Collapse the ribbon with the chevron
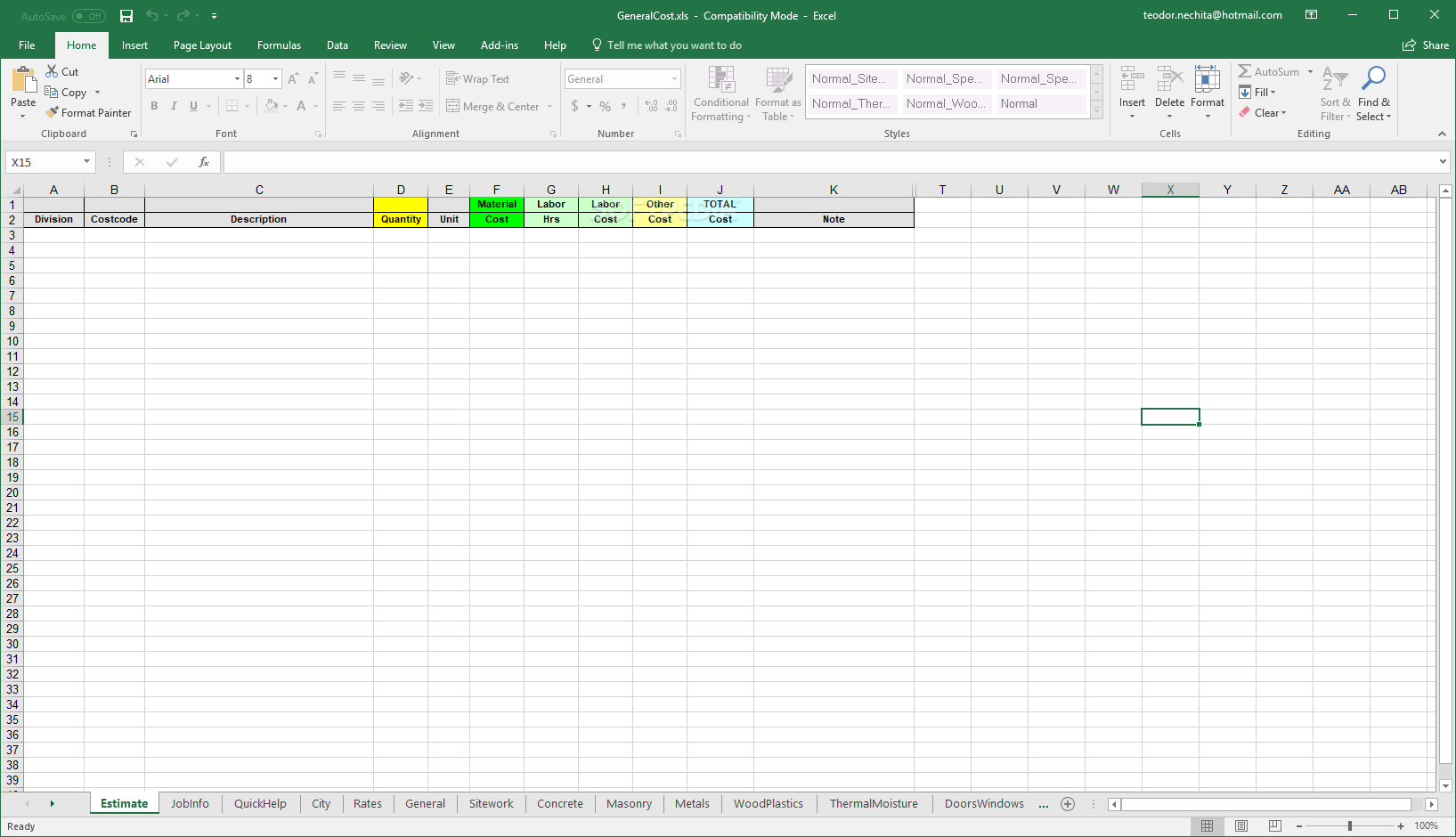Viewport: 1456px width, 837px height. (x=1442, y=134)
